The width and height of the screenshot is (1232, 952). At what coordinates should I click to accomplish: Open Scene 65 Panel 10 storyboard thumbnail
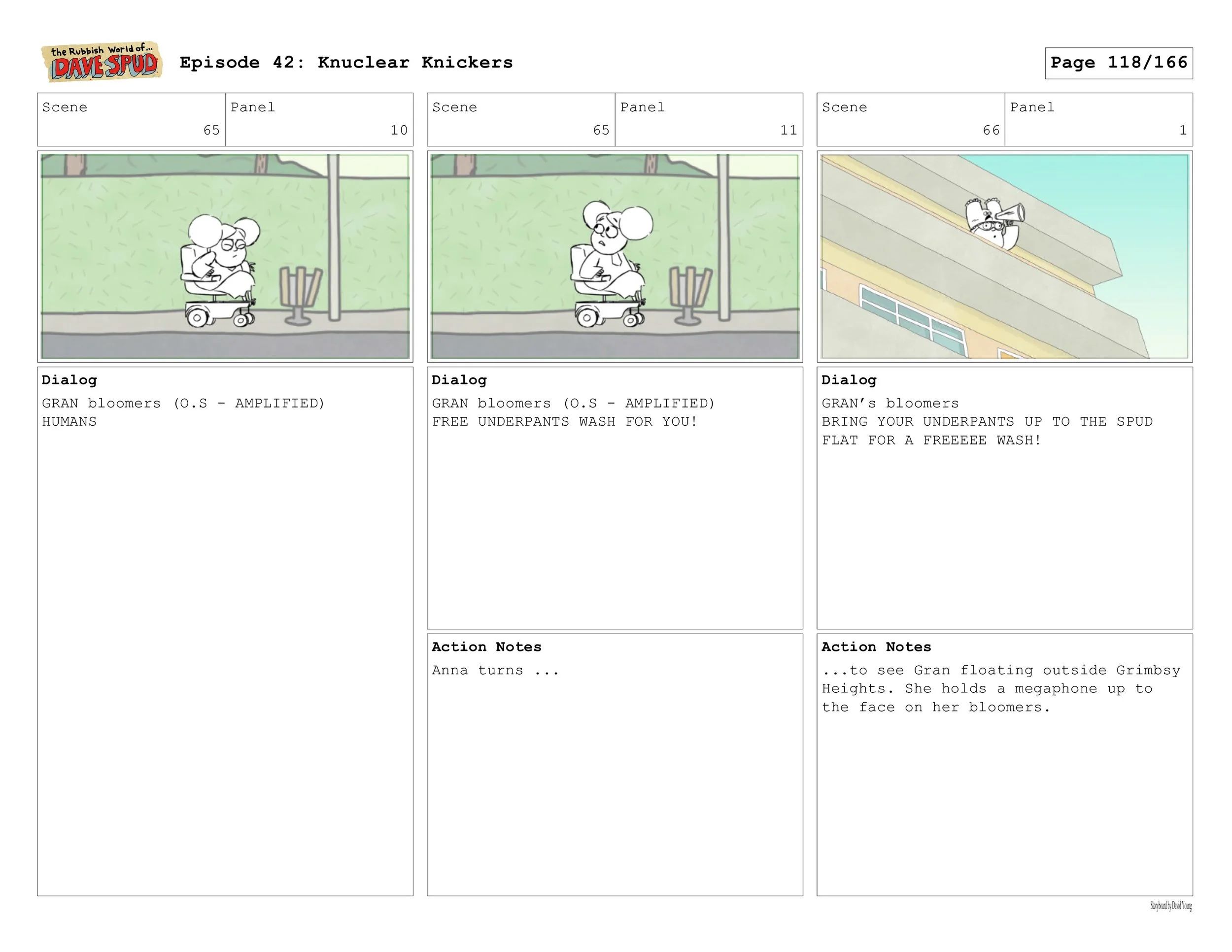[225, 256]
